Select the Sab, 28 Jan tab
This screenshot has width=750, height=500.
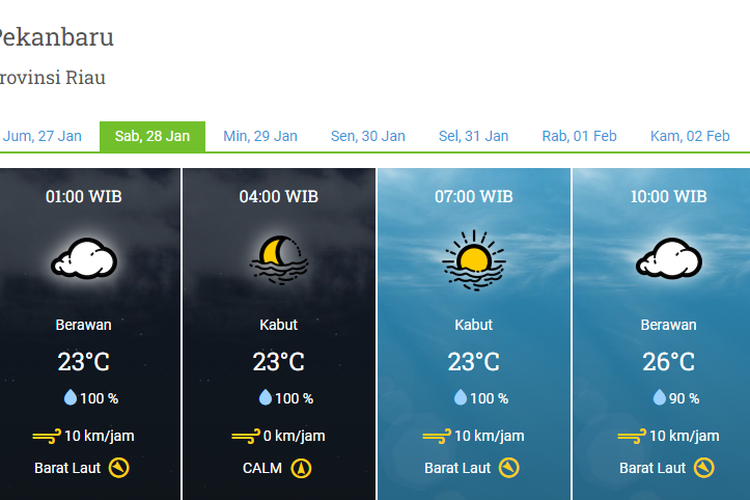coord(152,136)
